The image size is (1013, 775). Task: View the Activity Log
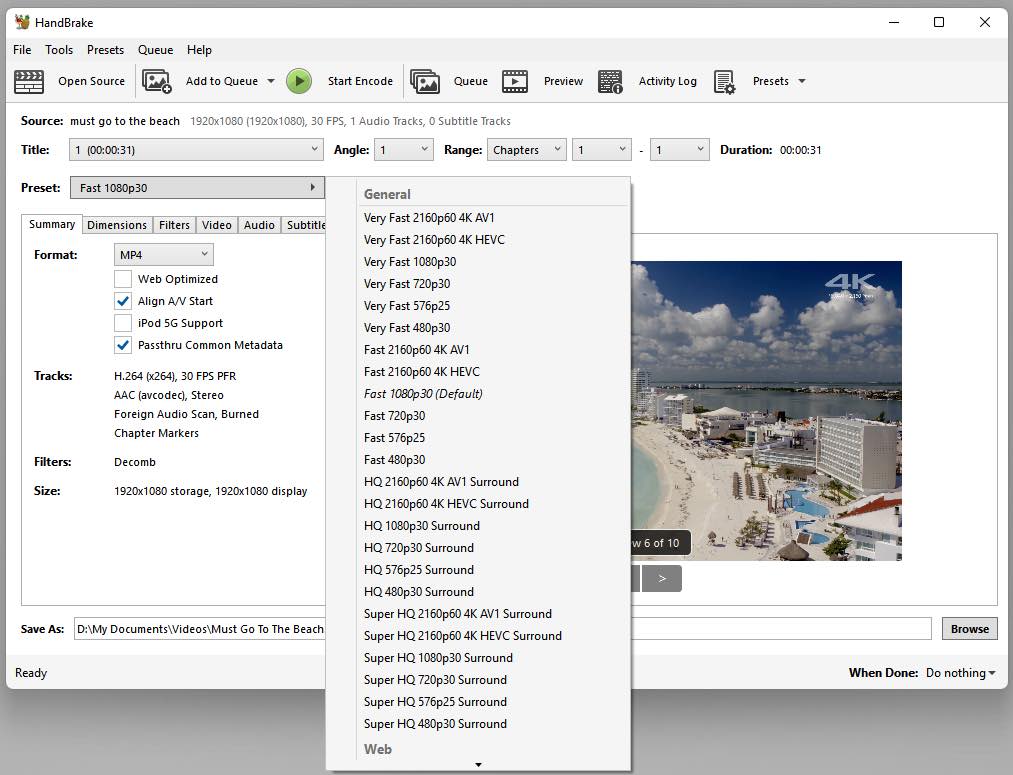(650, 81)
